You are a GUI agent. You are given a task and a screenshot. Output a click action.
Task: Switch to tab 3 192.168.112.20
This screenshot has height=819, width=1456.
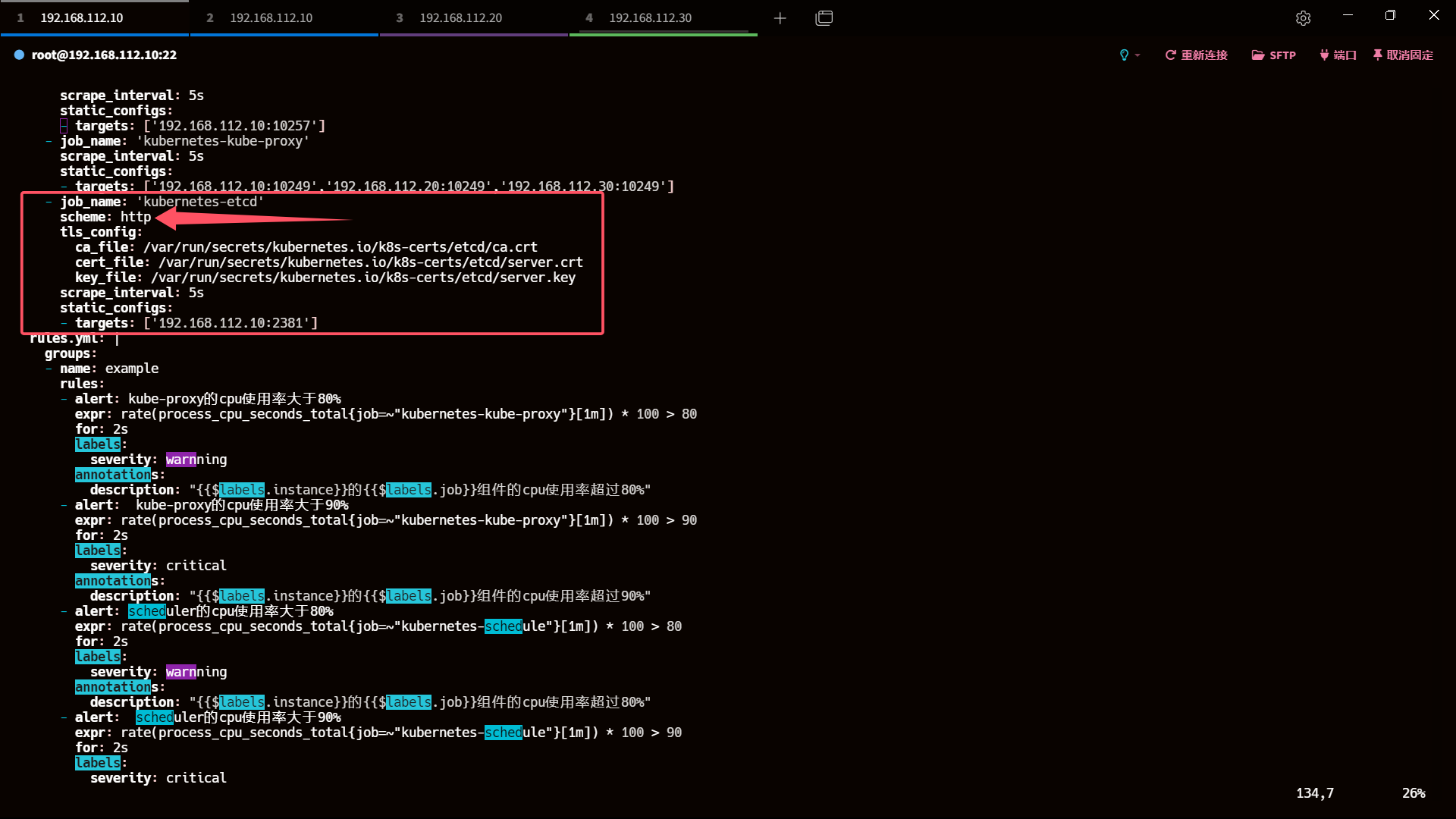click(461, 17)
